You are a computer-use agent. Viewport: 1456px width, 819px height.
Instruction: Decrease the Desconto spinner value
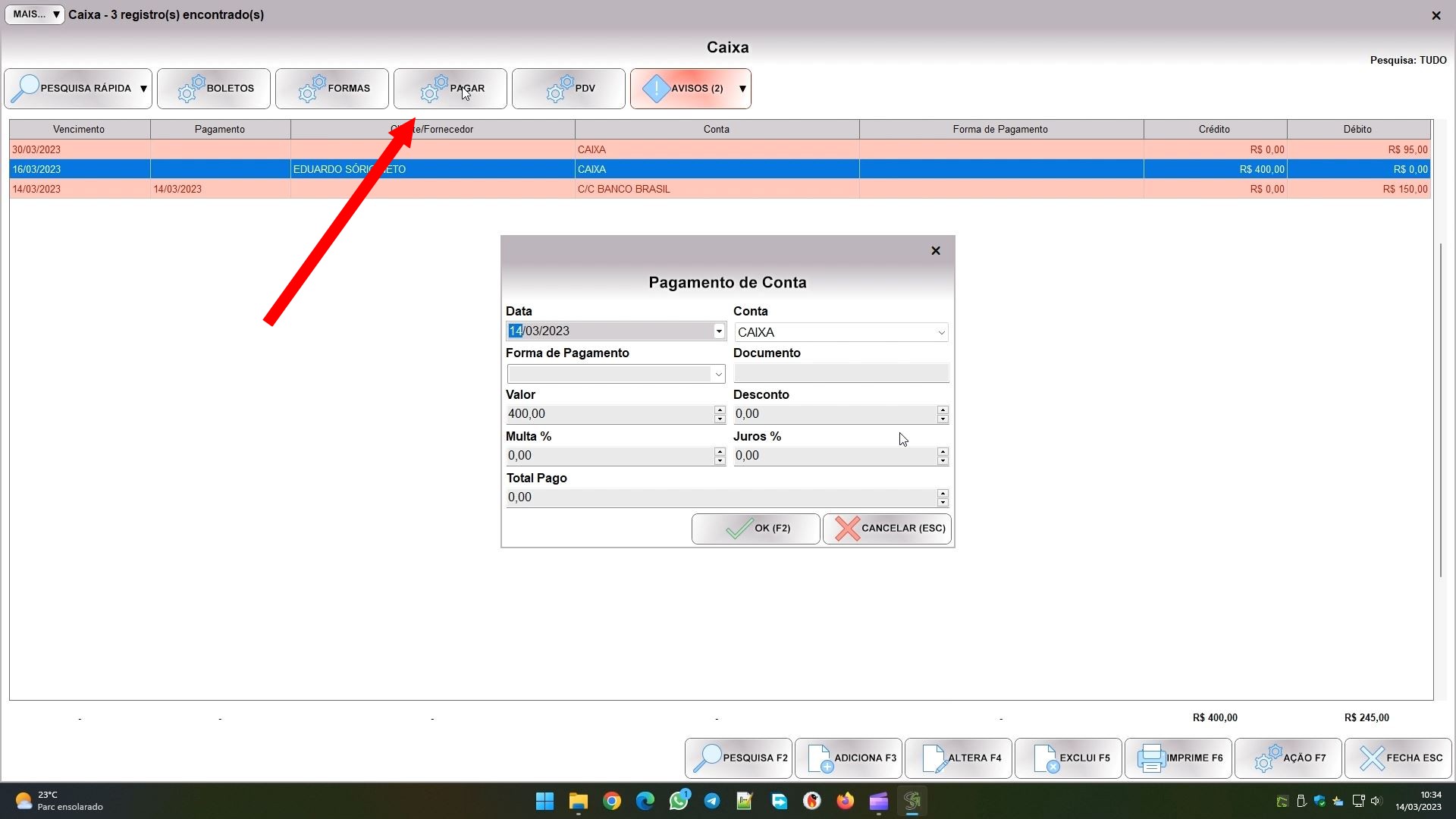943,419
